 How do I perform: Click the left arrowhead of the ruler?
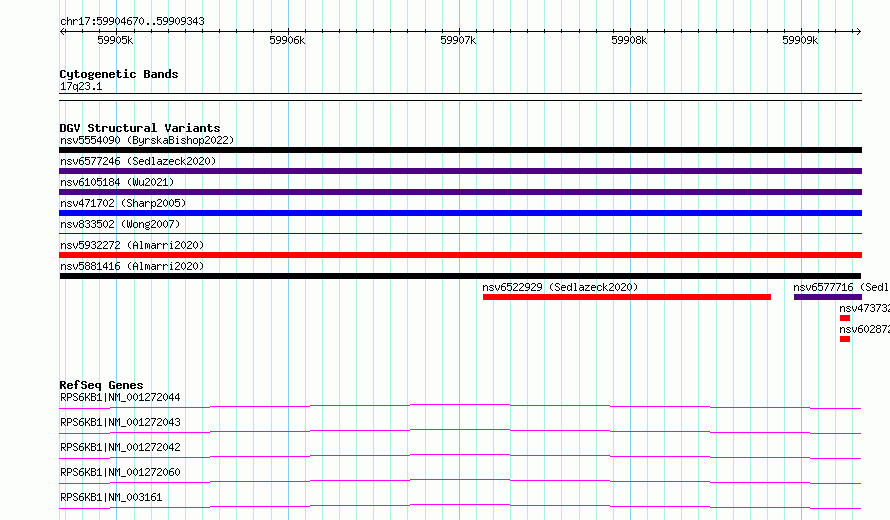62,31
